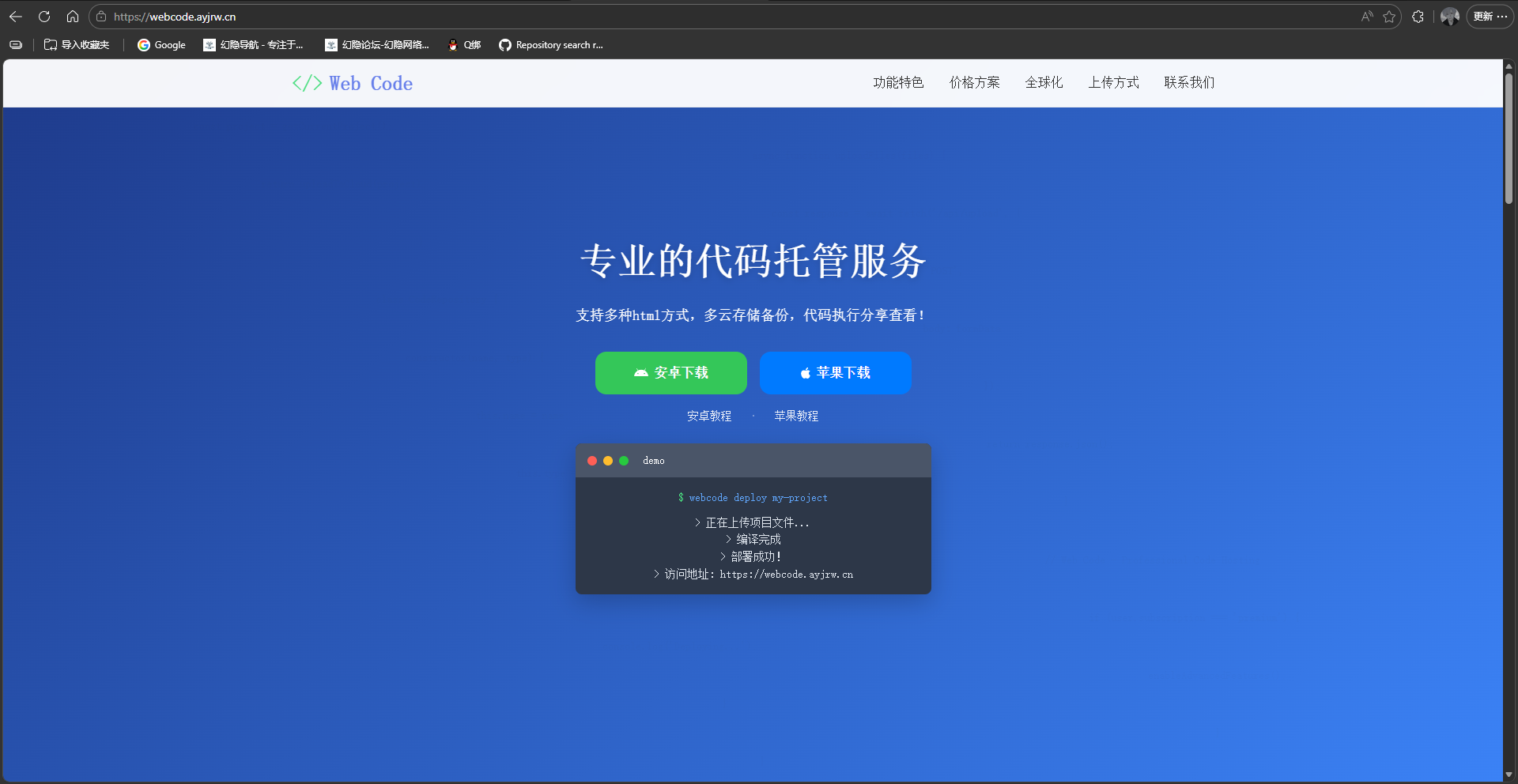Click inside the address bar

coord(316,16)
